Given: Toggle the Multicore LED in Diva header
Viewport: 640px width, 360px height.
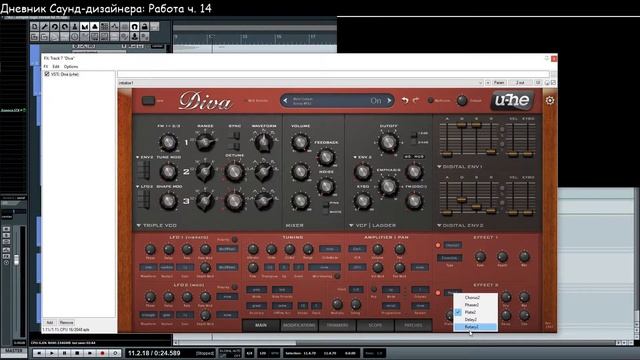Looking at the screenshot, I should click(430, 100).
